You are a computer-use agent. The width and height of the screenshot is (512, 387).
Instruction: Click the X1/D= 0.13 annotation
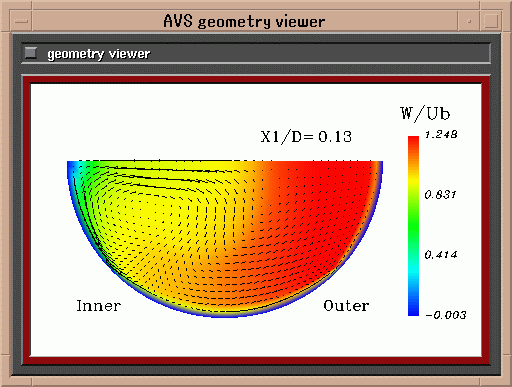306,137
